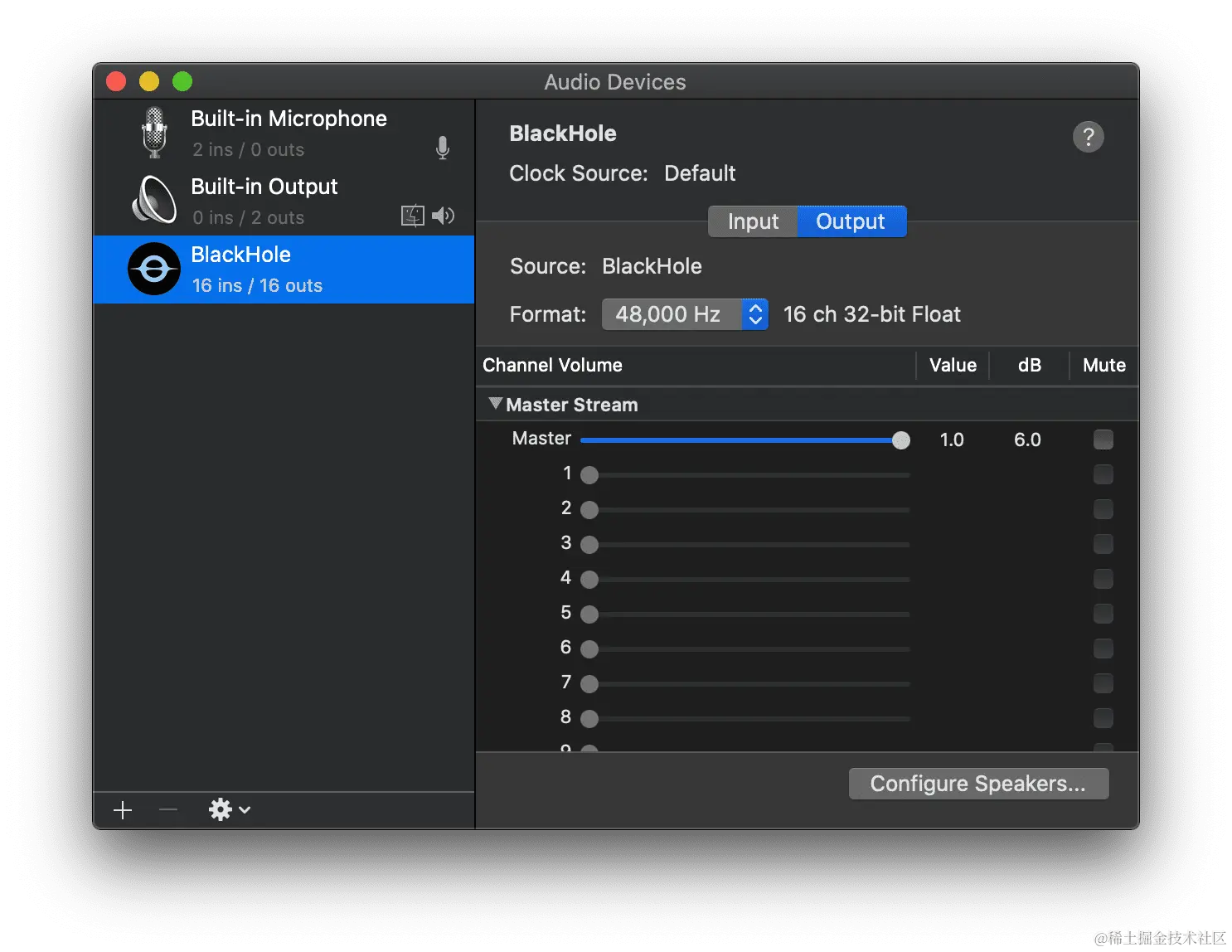Click the Clock Source Default value
Image resolution: width=1232 pixels, height=952 pixels.
700,173
